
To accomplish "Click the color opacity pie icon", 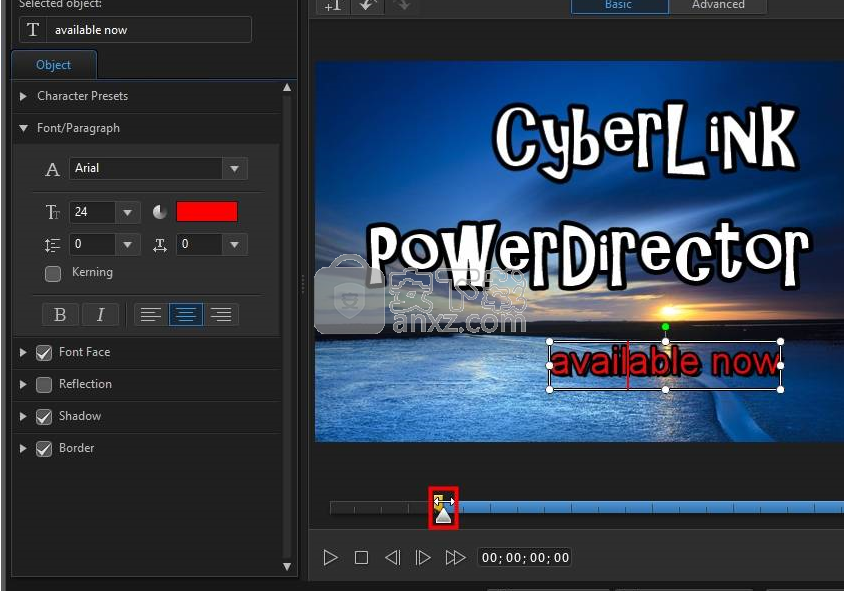I will [x=160, y=212].
